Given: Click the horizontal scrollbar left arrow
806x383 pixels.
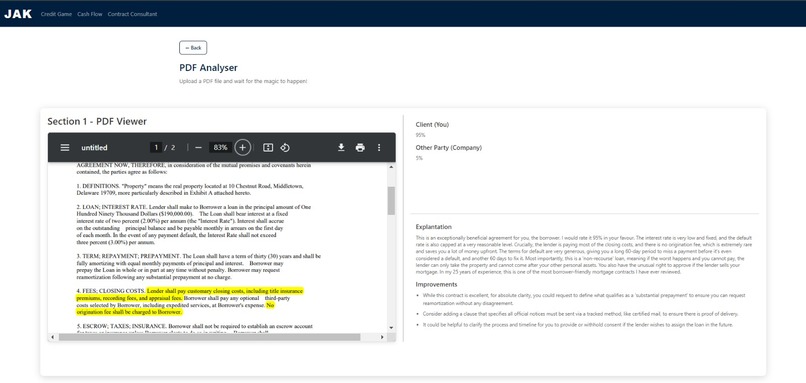Looking at the screenshot, I should point(52,337).
